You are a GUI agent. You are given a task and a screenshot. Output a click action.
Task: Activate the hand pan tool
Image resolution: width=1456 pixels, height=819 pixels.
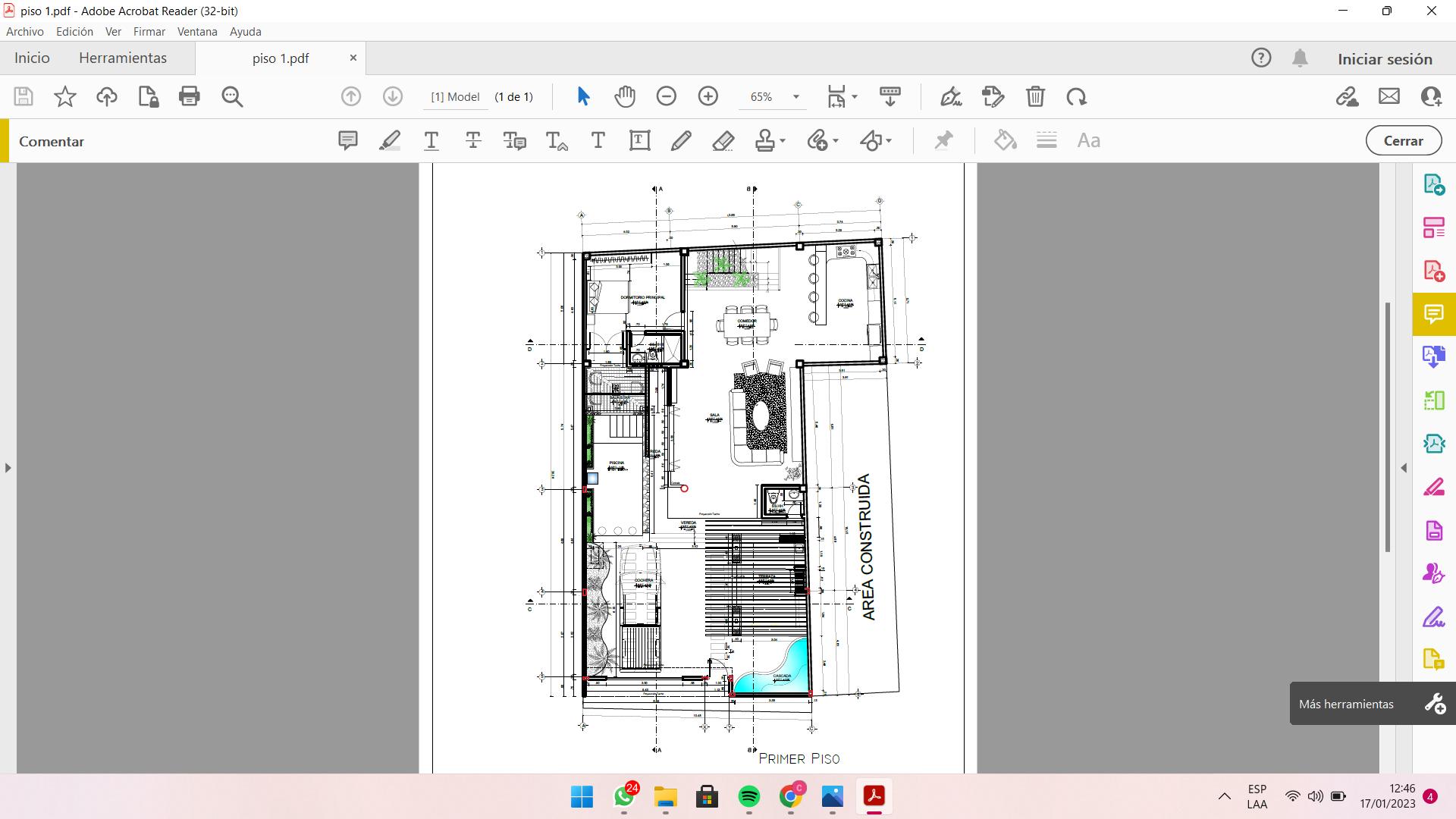point(625,96)
